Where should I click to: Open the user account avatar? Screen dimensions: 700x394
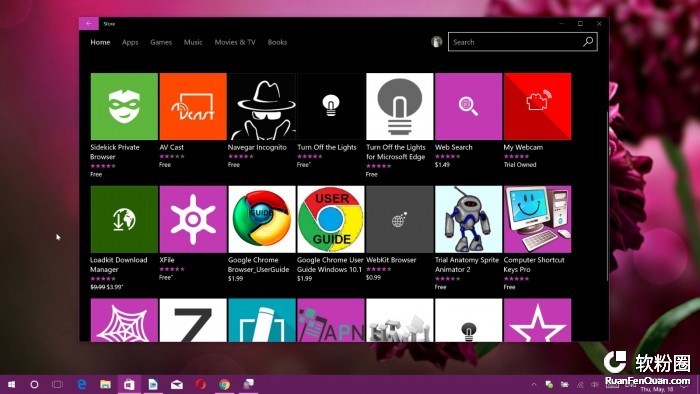click(437, 41)
